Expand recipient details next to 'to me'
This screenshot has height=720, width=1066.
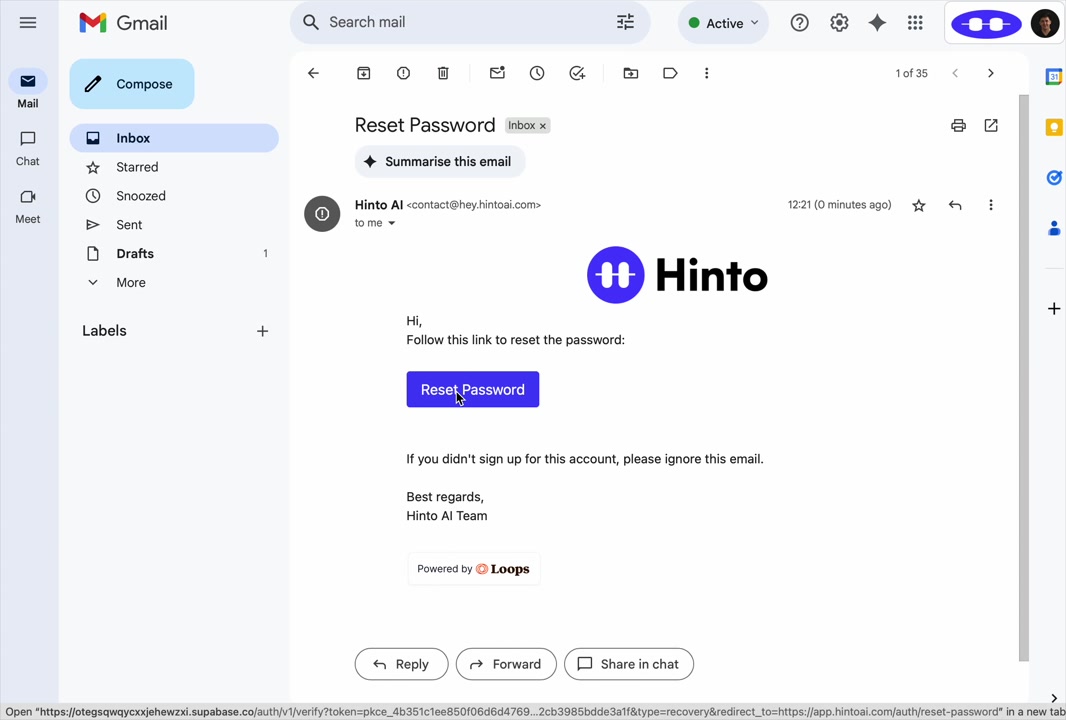pyautogui.click(x=392, y=223)
